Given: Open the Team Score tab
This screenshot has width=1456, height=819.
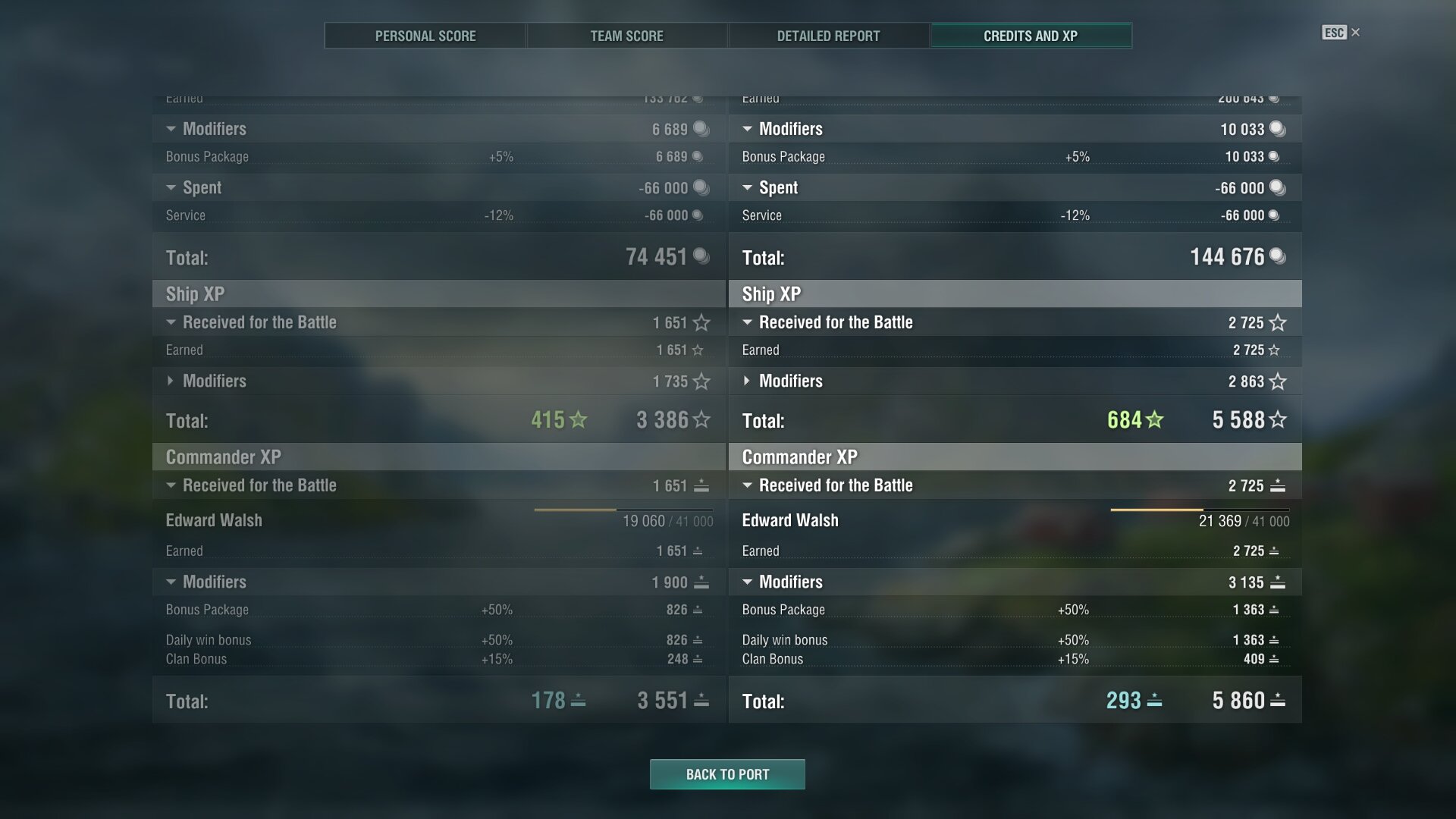Looking at the screenshot, I should (627, 36).
